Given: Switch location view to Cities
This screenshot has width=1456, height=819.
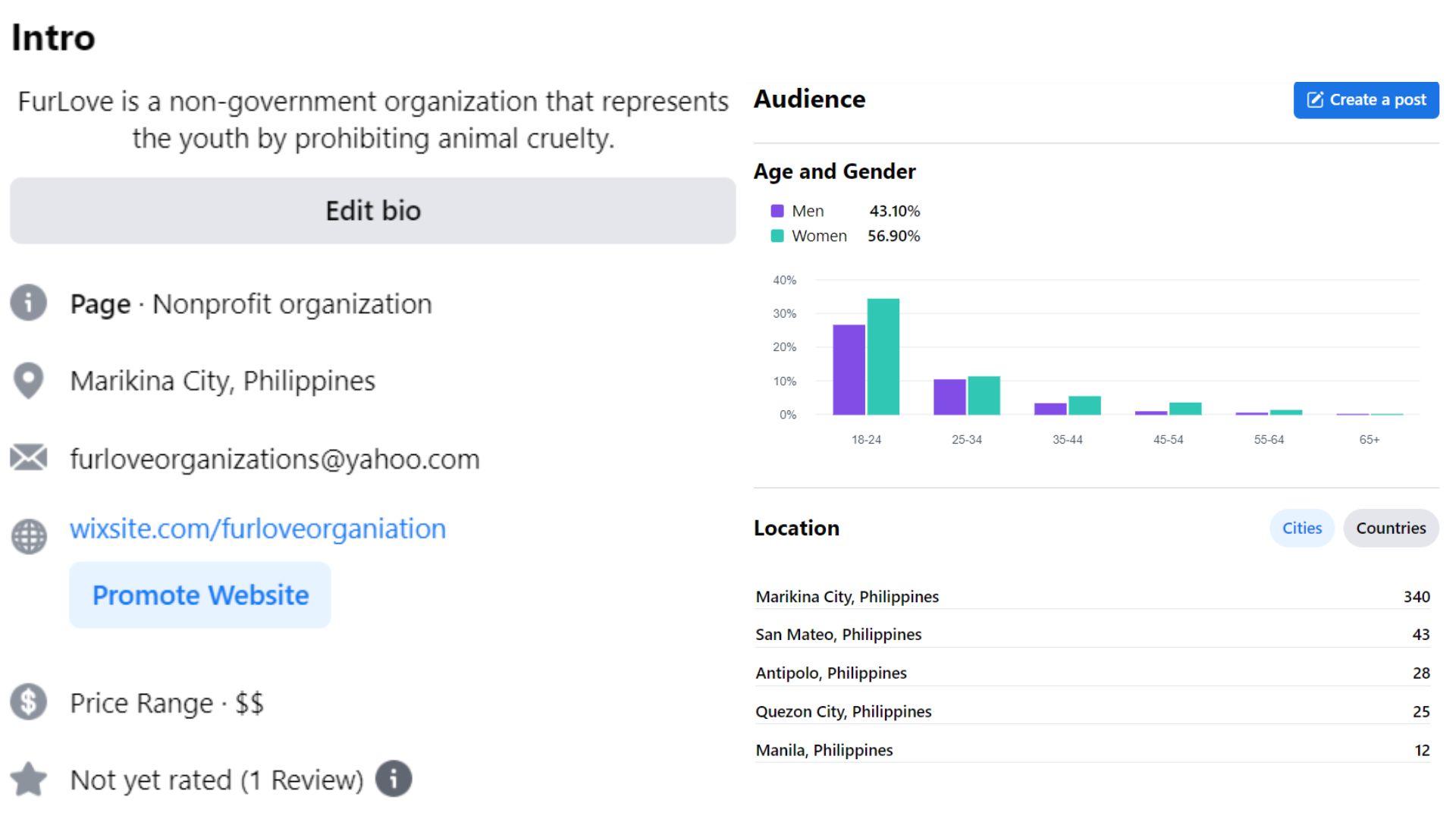Looking at the screenshot, I should (1301, 528).
